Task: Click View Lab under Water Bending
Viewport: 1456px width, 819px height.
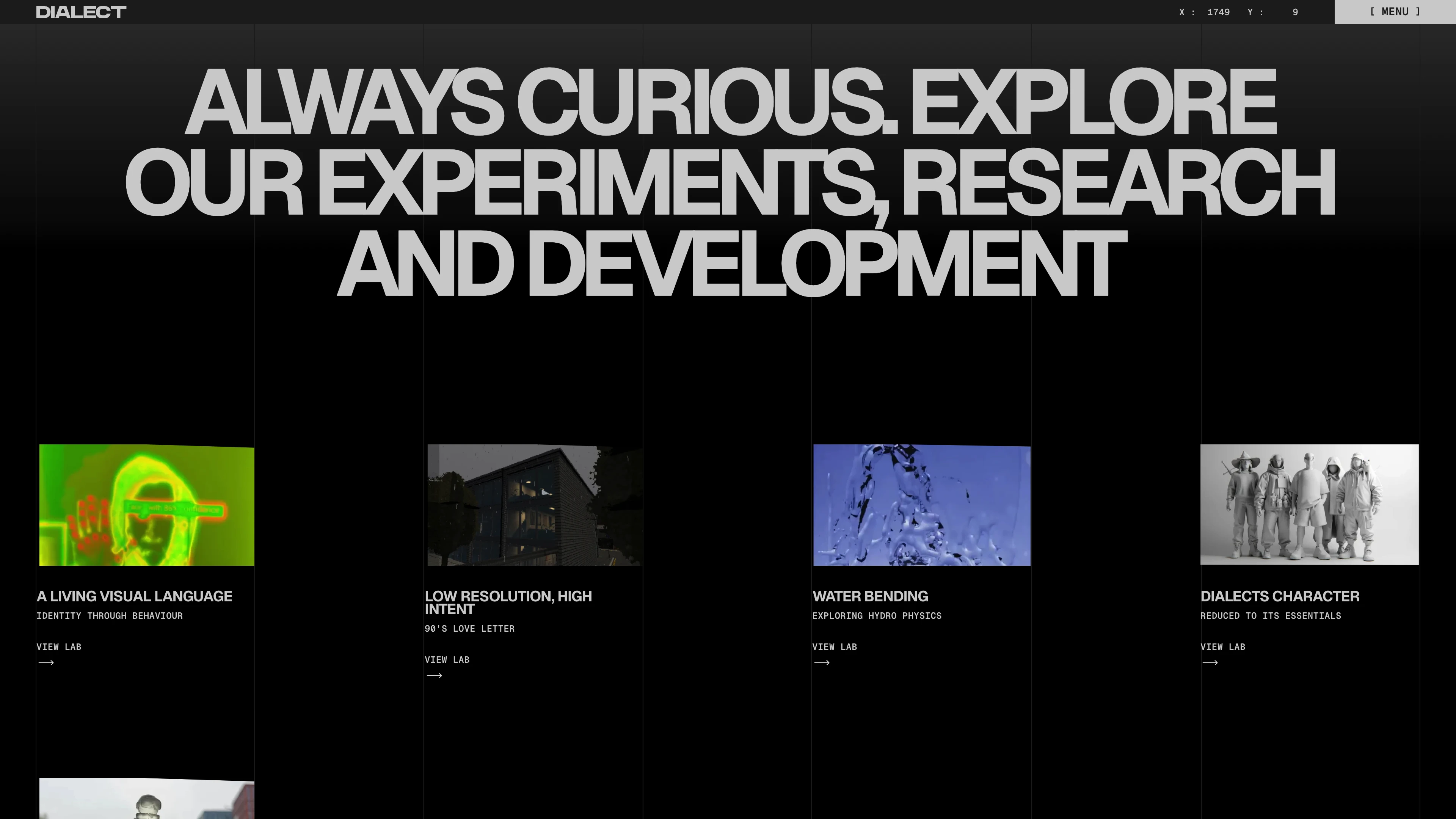Action: (x=834, y=646)
